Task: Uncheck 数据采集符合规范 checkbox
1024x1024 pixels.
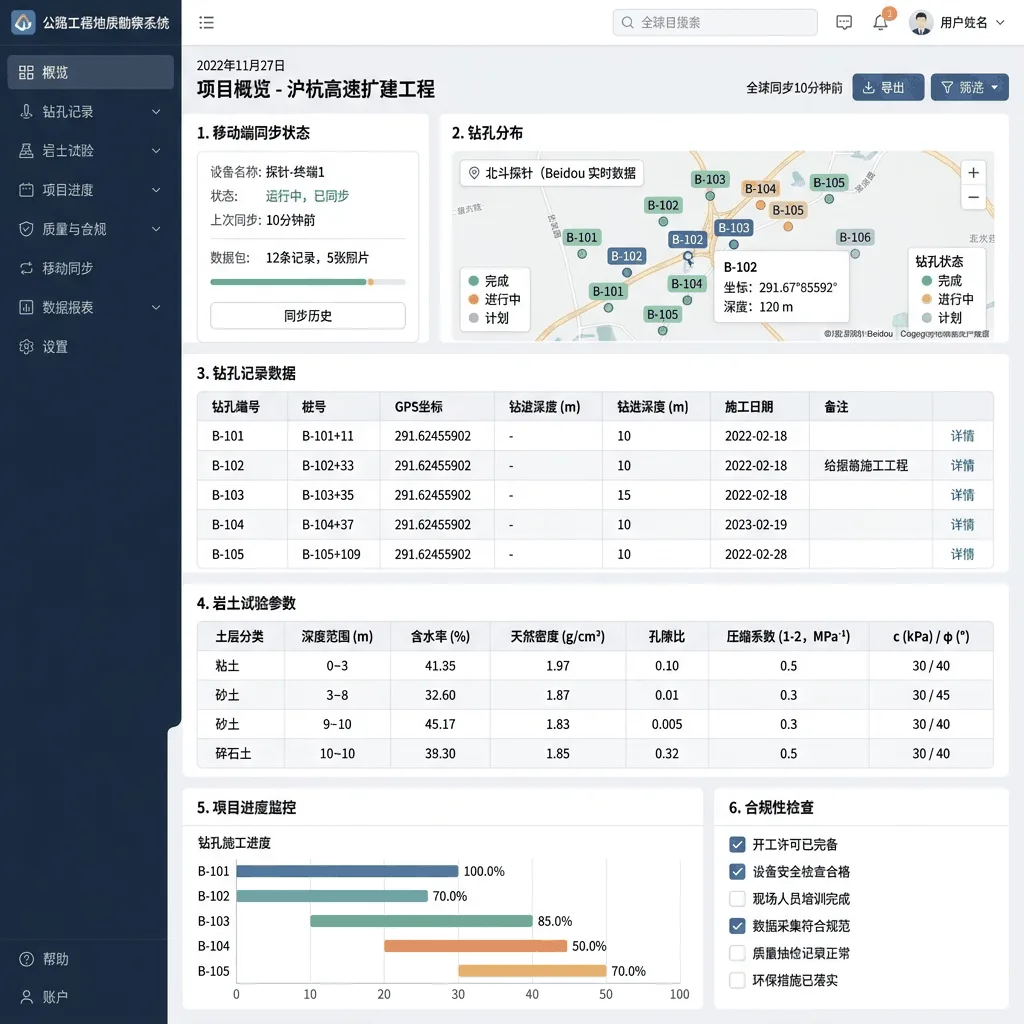Action: coord(737,926)
